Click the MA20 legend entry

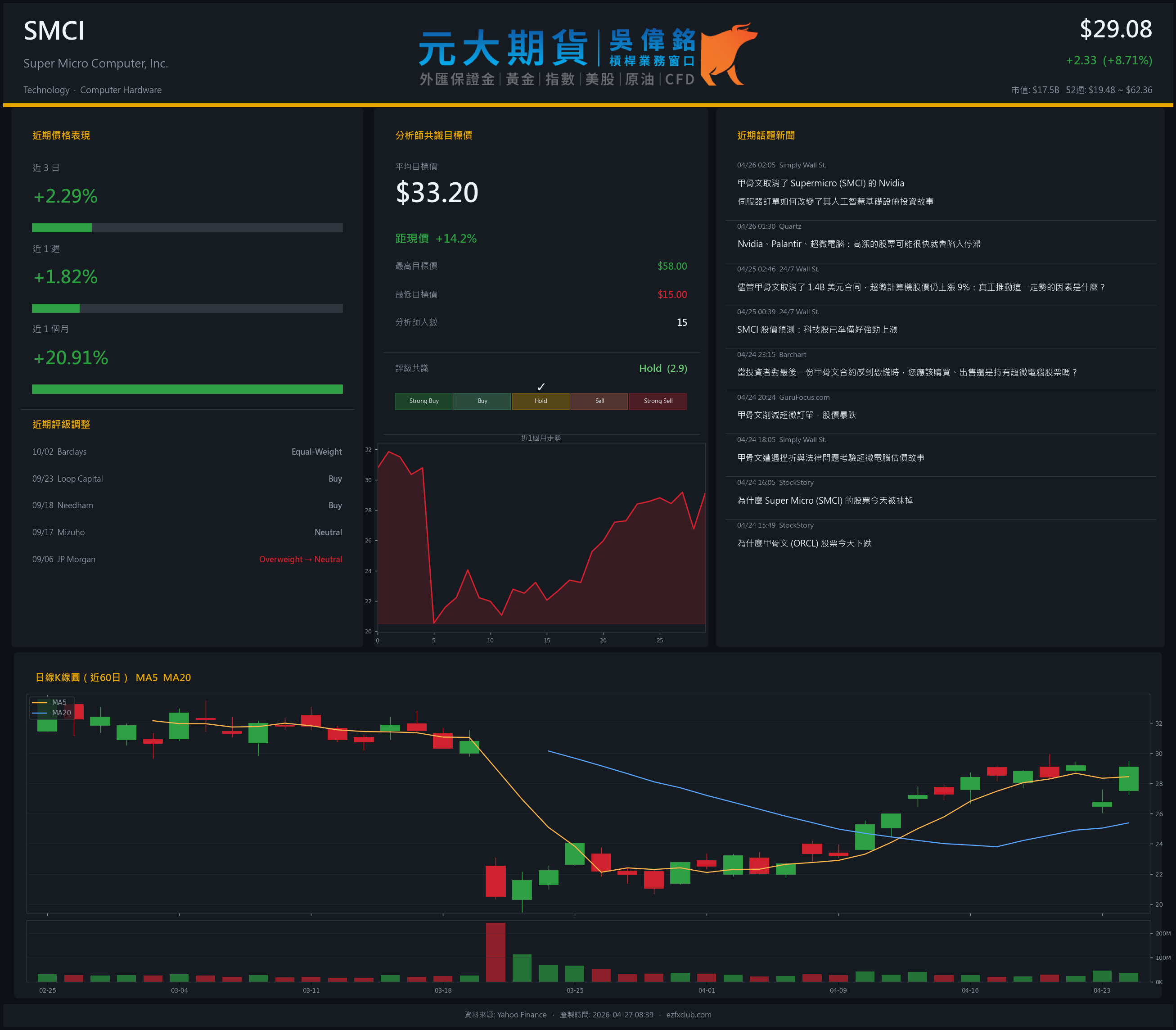pyautogui.click(x=52, y=713)
